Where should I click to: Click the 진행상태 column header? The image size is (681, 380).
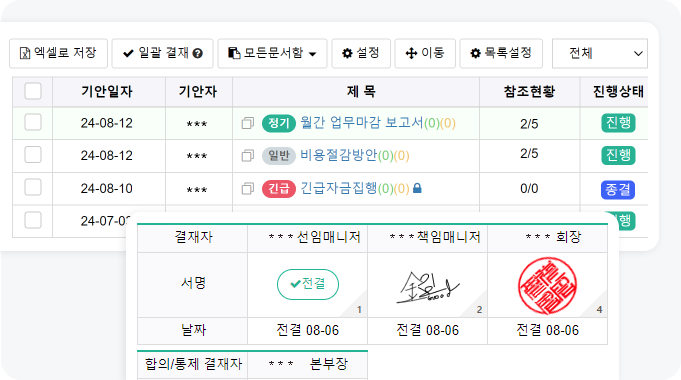(618, 92)
